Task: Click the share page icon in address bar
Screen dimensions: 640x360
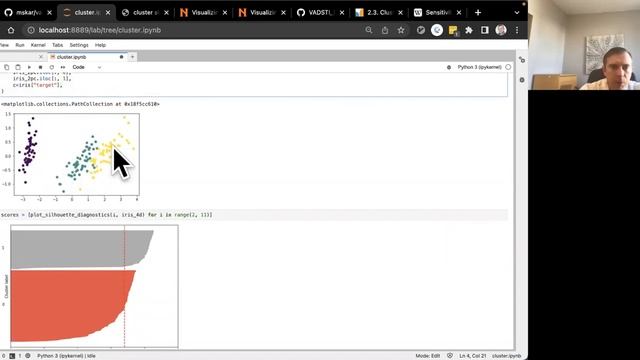Action: 385,30
